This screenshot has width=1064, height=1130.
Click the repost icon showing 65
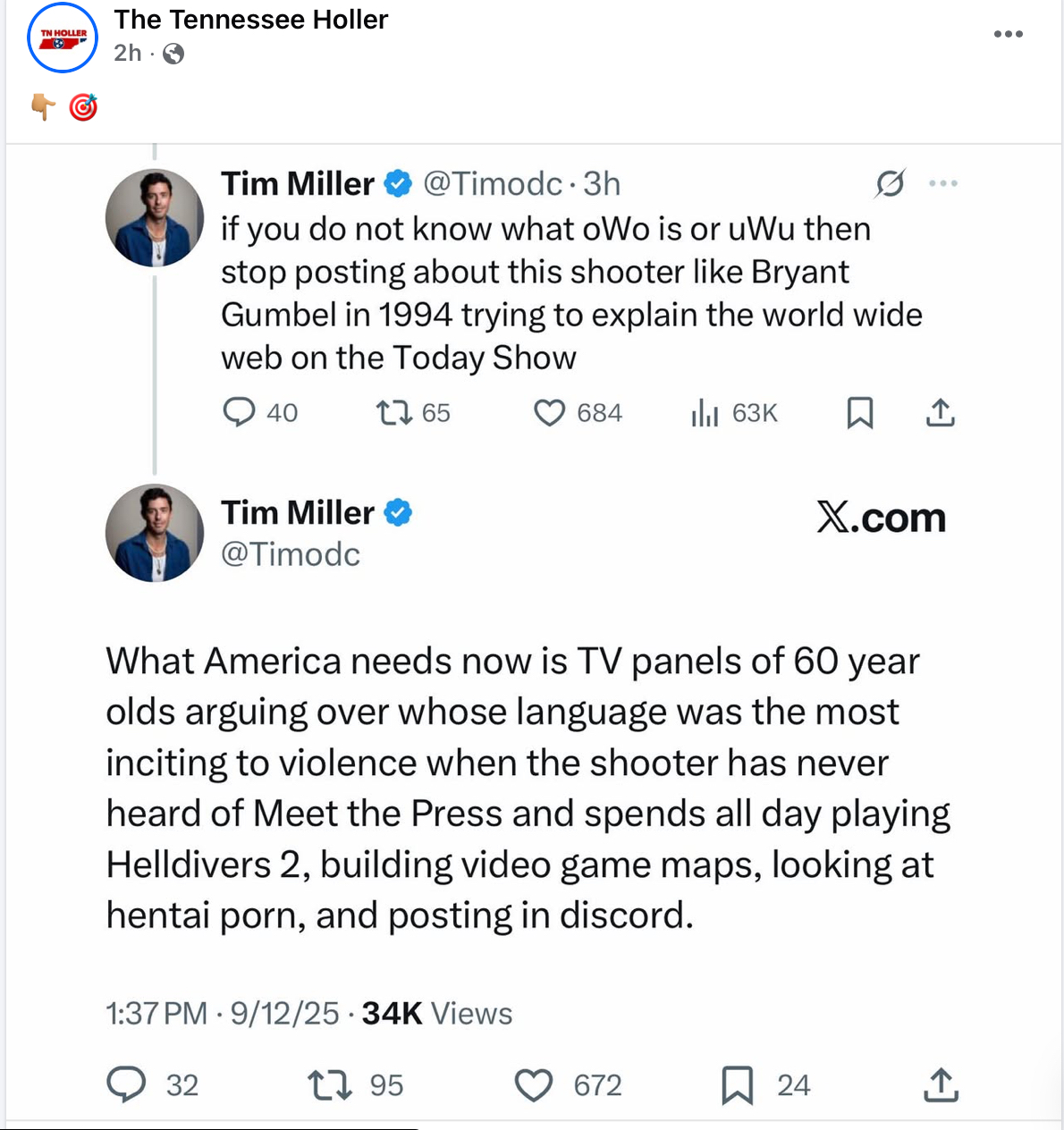click(x=393, y=412)
